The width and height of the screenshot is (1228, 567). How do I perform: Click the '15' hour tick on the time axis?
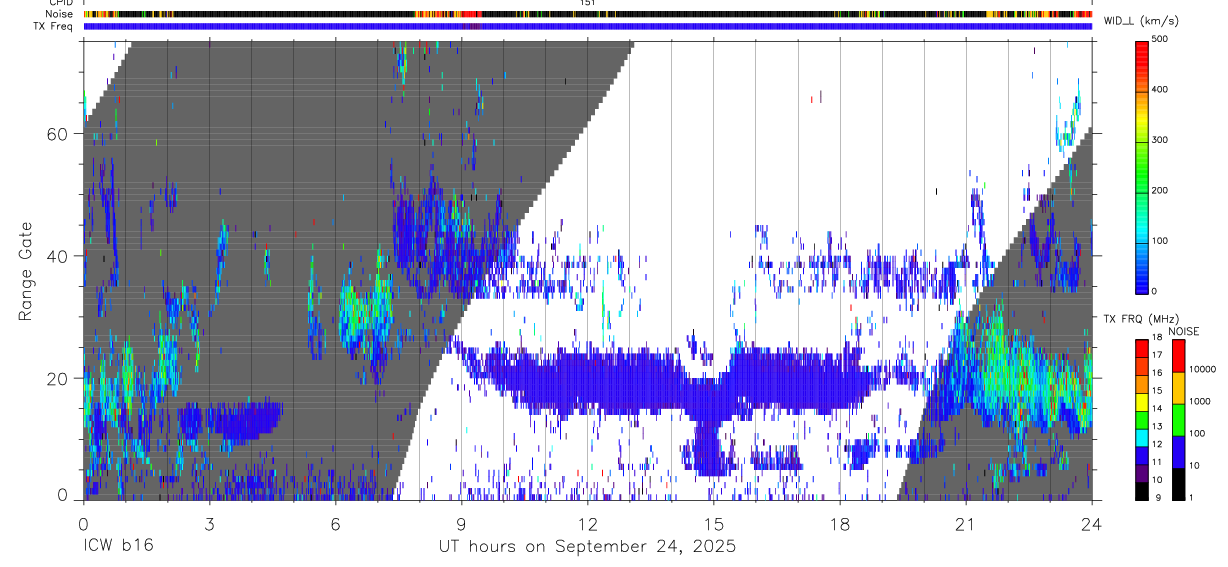pyautogui.click(x=713, y=523)
